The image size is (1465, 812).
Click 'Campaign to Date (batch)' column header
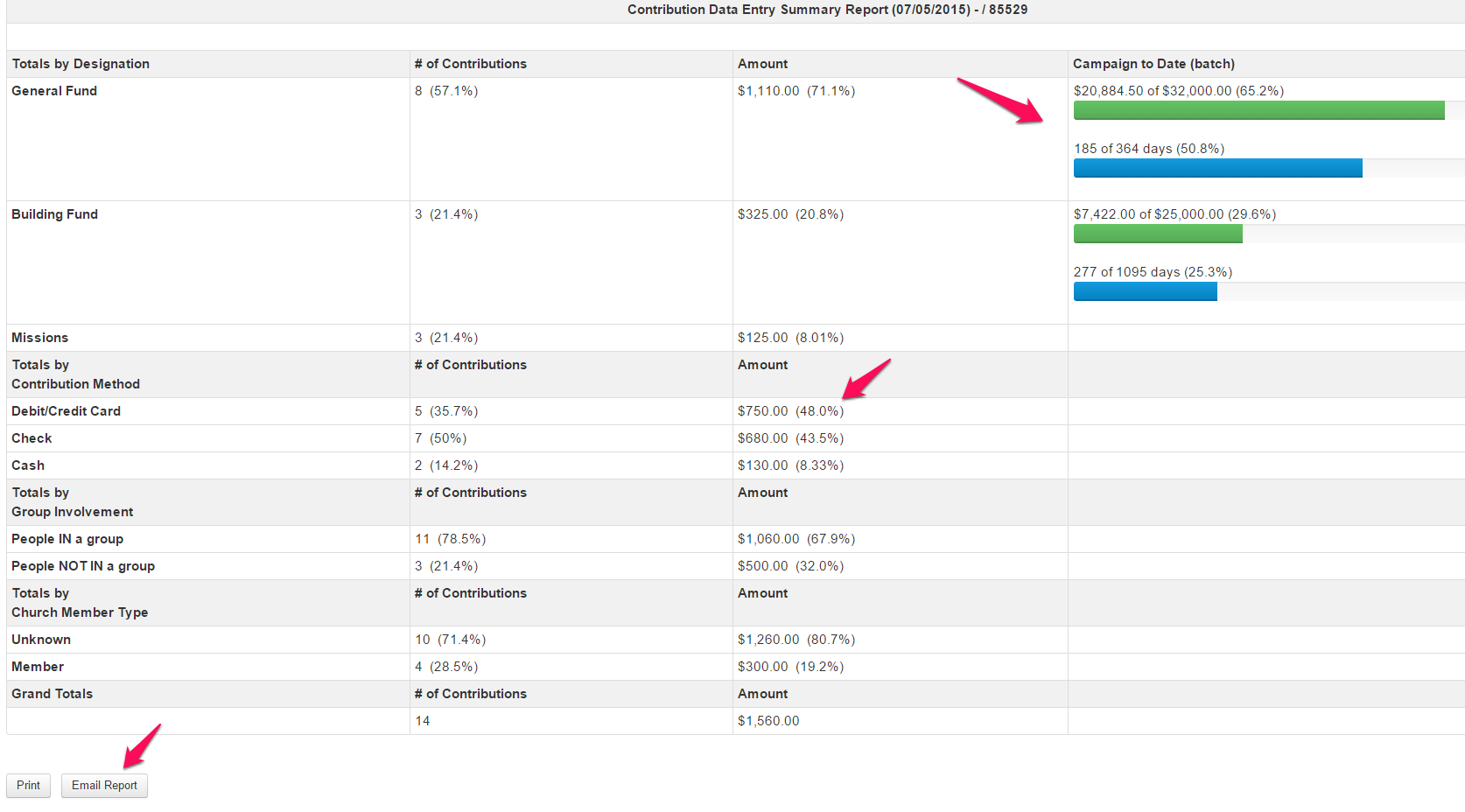click(1153, 64)
